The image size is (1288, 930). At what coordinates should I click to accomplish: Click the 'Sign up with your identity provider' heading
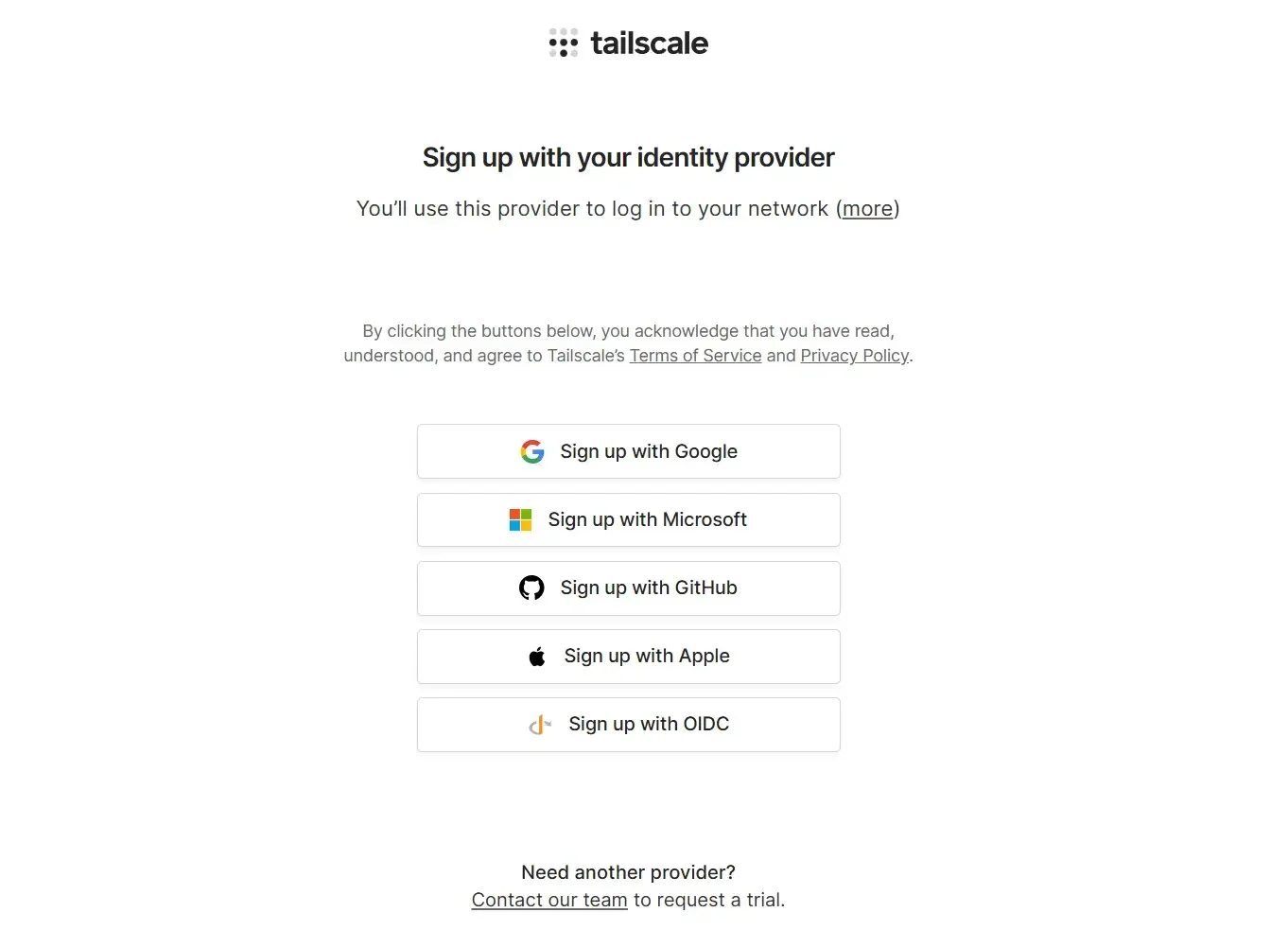click(x=628, y=157)
